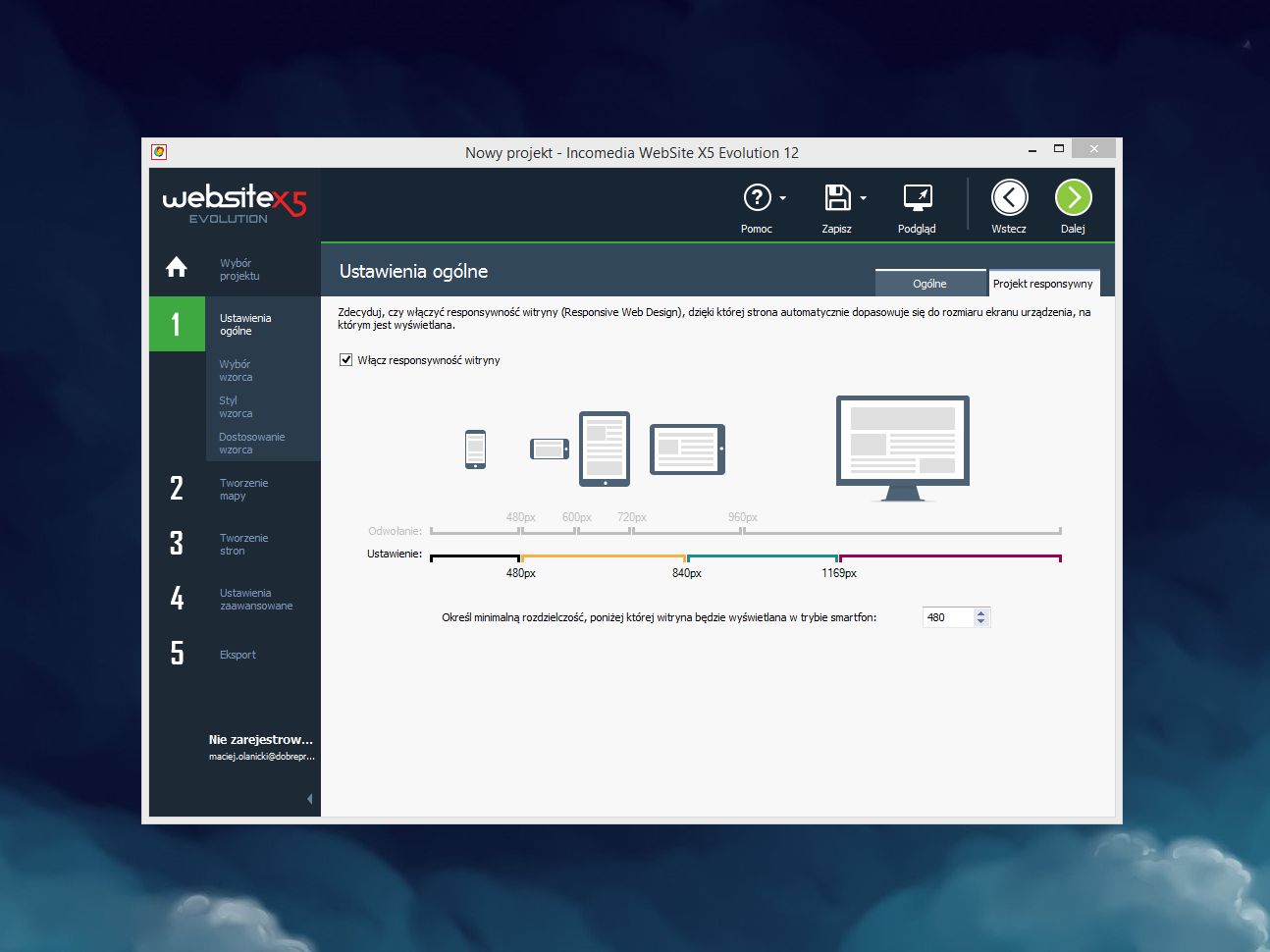This screenshot has height=952, width=1270.
Task: Proceed with the green Dalej button
Action: [x=1073, y=197]
